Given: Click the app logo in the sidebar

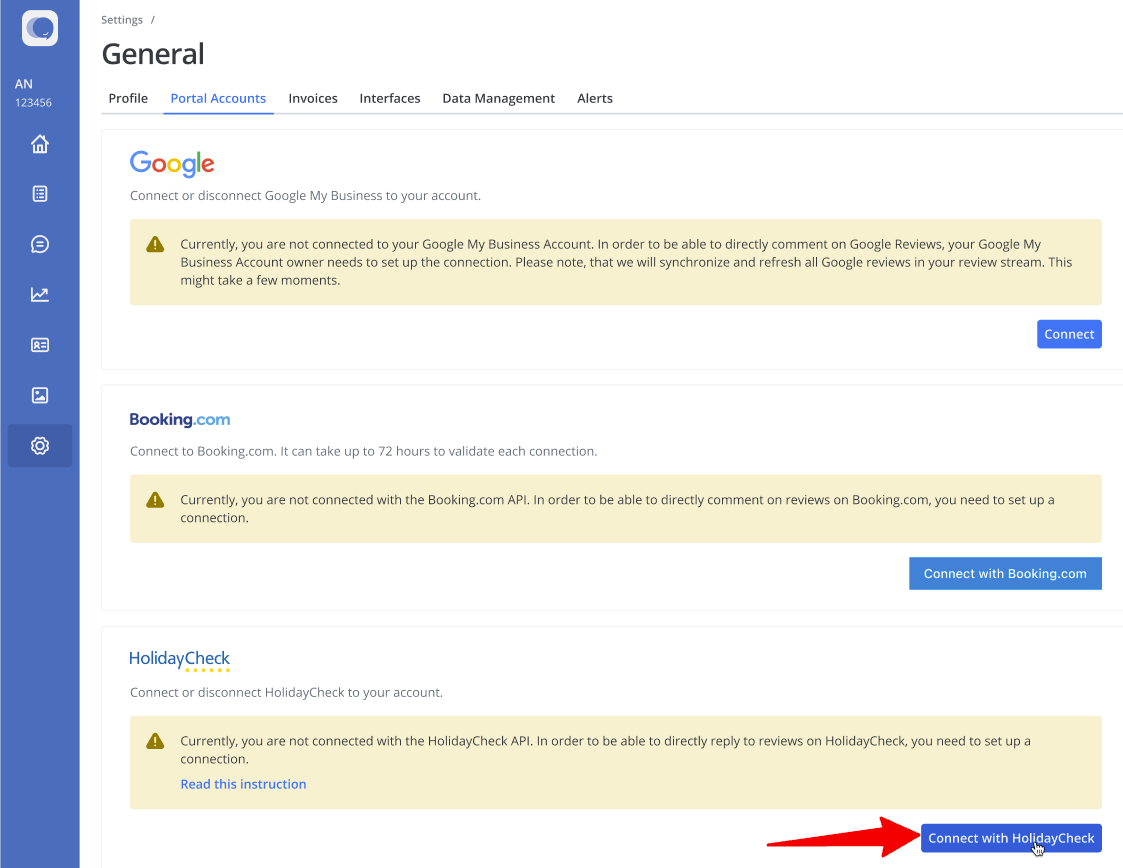Looking at the screenshot, I should coord(40,28).
